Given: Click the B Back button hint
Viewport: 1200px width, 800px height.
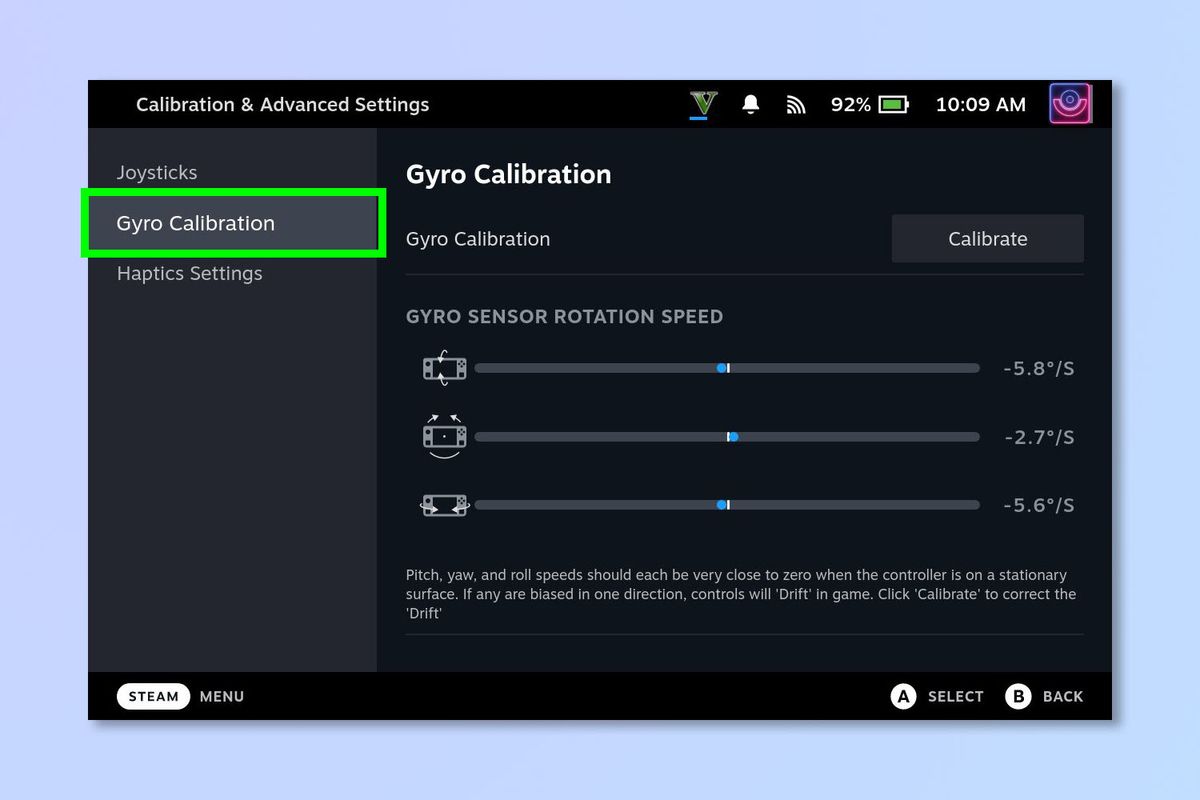Looking at the screenshot, I should pyautogui.click(x=1044, y=696).
